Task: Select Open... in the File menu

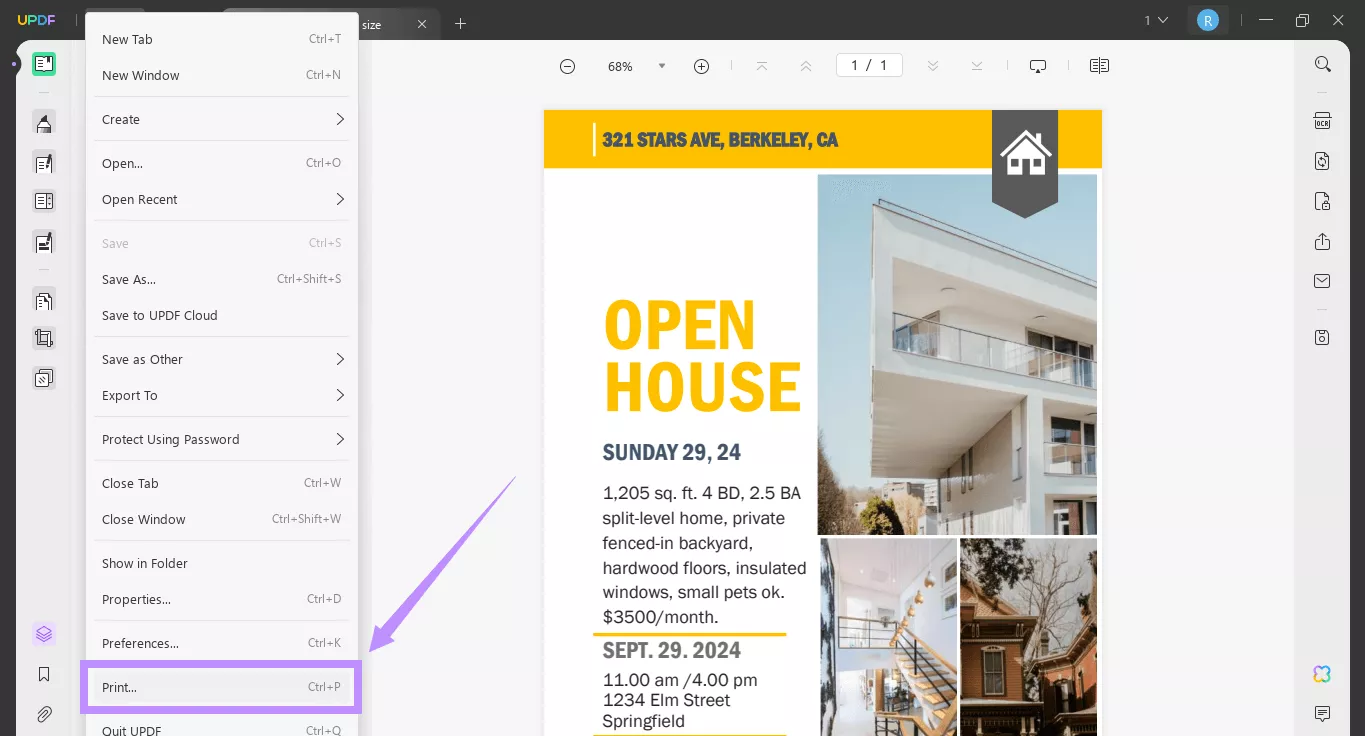Action: pyautogui.click(x=222, y=163)
